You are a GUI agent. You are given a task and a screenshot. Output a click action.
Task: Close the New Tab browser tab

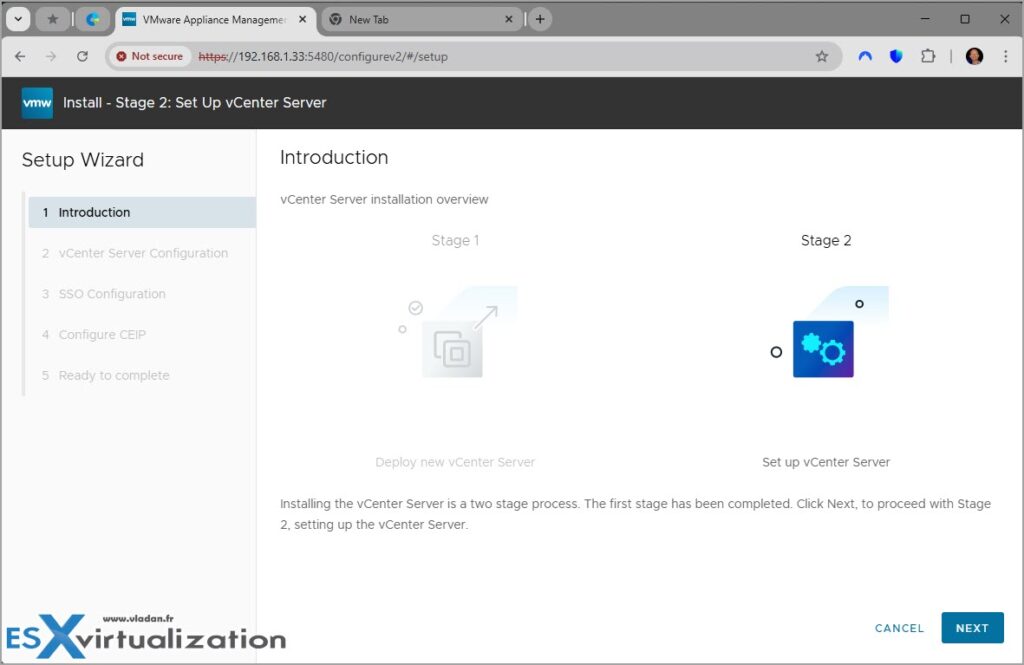tap(509, 18)
